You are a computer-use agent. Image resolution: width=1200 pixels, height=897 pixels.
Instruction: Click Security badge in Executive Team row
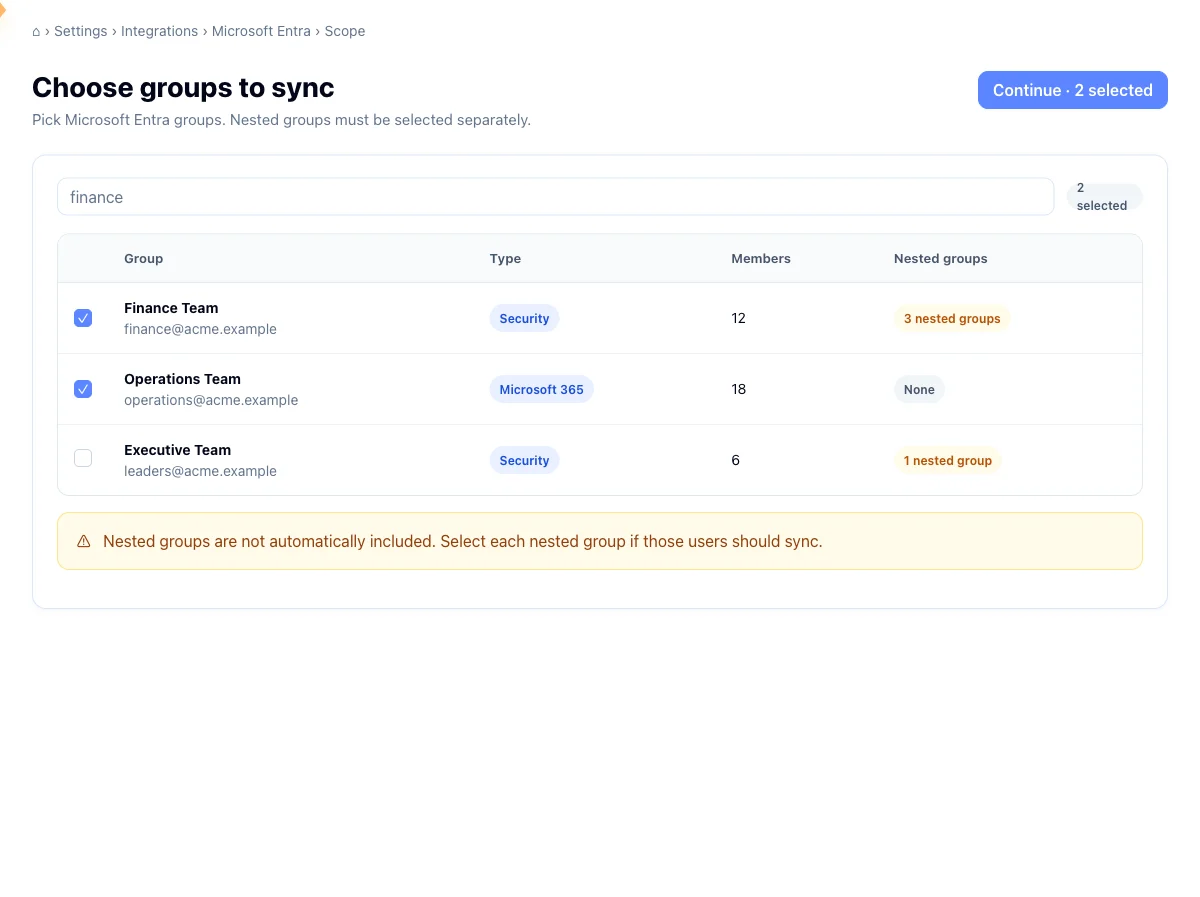524,460
